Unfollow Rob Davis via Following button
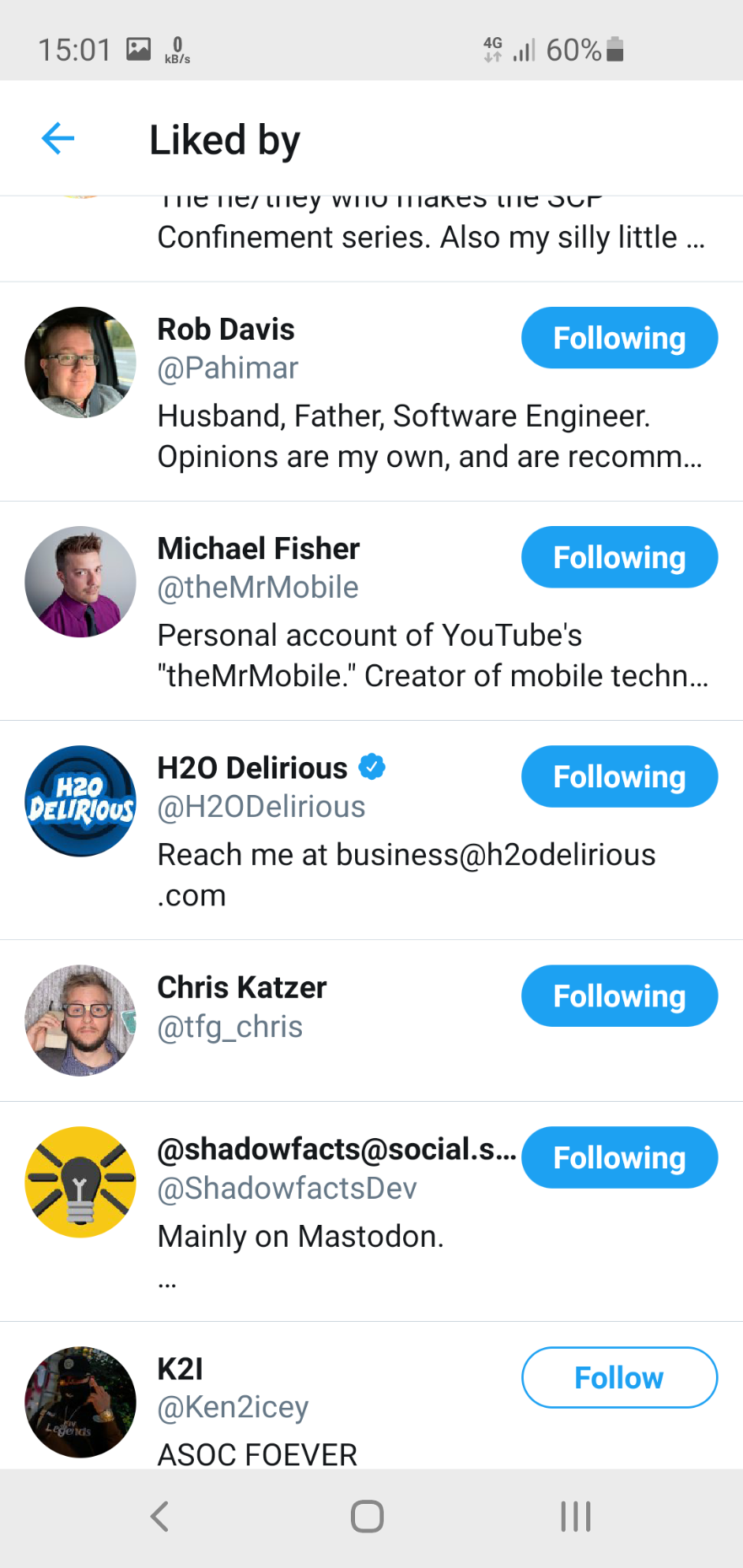The height and width of the screenshot is (1568, 743). click(619, 338)
